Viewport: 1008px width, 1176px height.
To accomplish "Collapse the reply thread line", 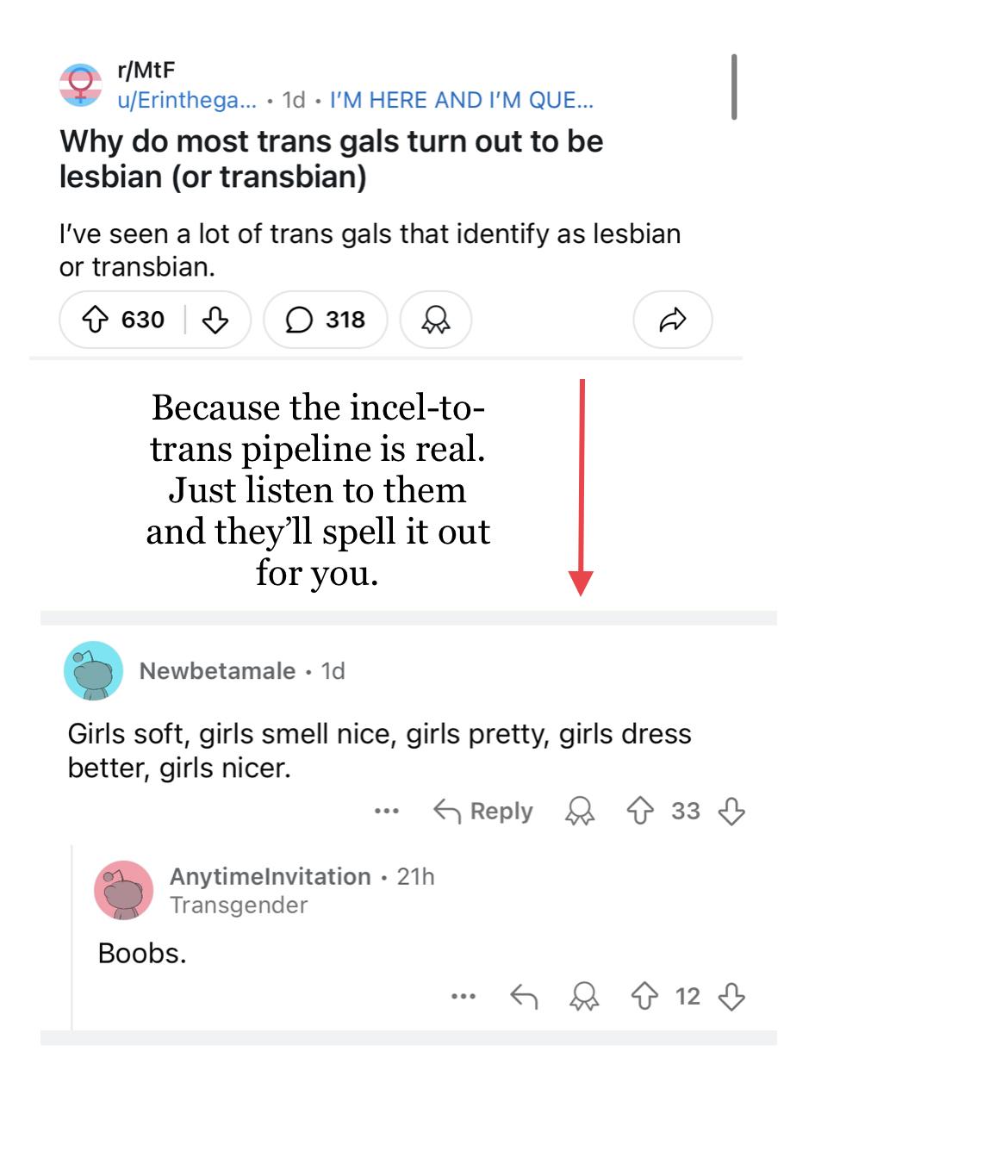I will pos(72,937).
